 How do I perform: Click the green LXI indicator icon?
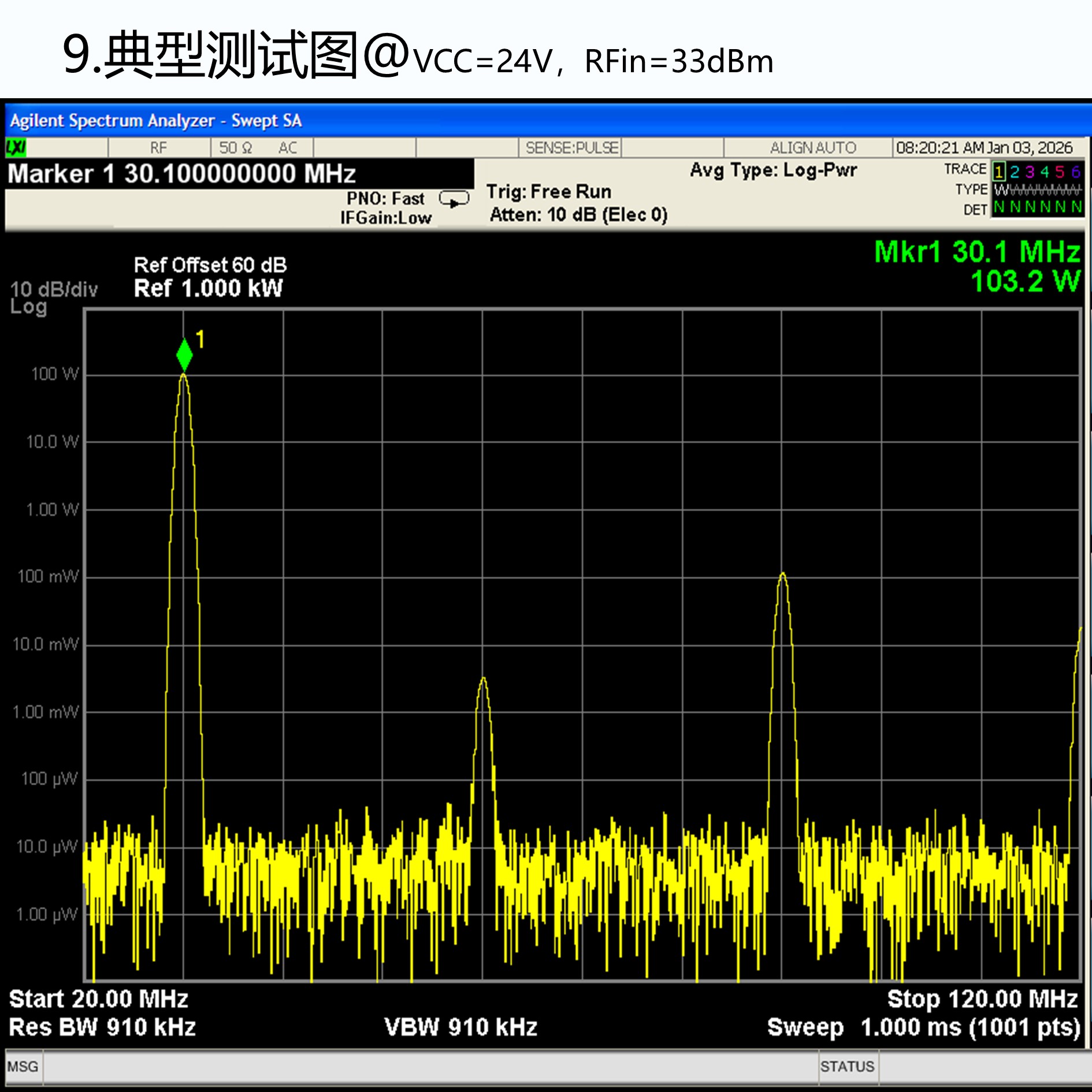(16, 148)
